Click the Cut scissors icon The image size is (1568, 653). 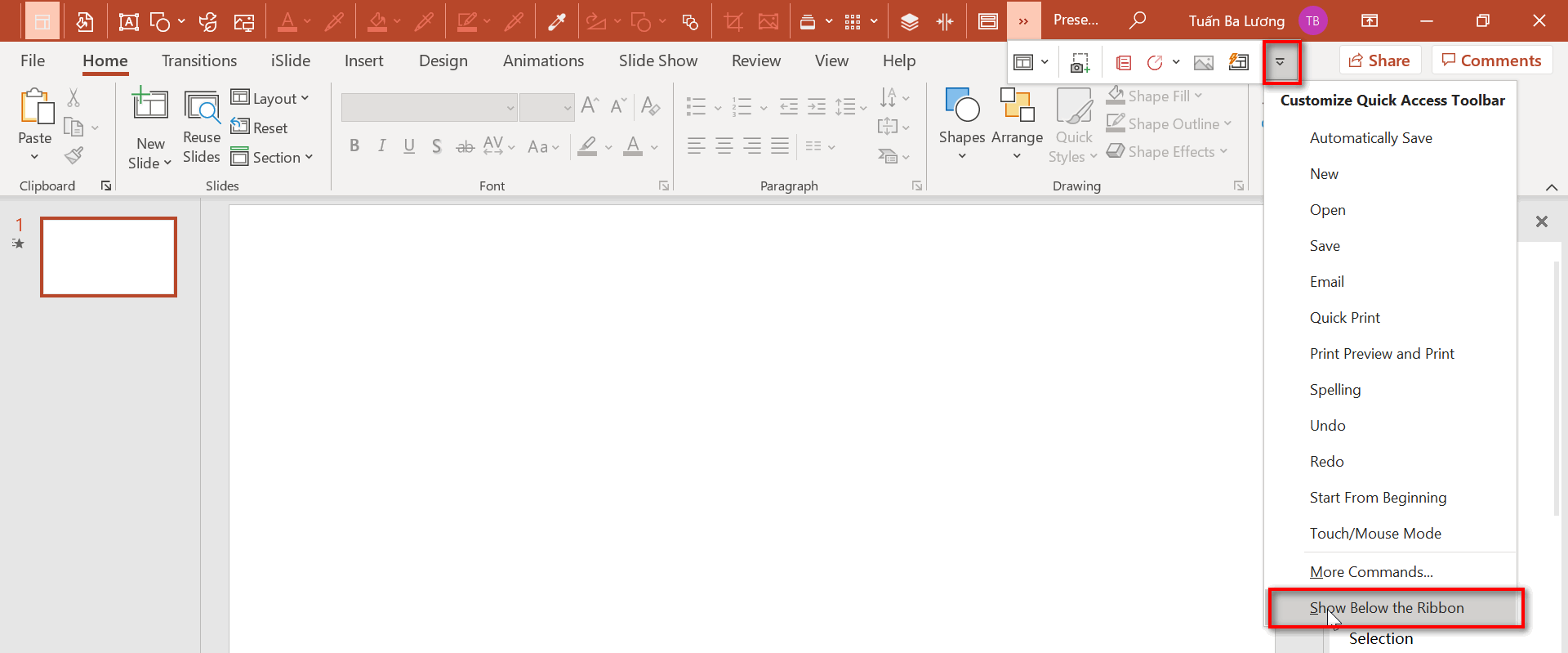click(x=73, y=98)
